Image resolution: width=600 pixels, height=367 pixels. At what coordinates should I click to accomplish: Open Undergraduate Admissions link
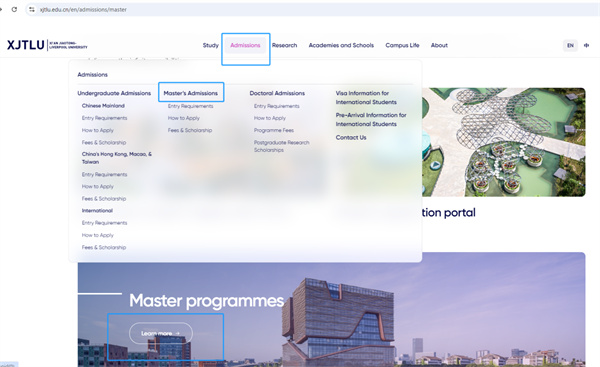click(x=114, y=93)
